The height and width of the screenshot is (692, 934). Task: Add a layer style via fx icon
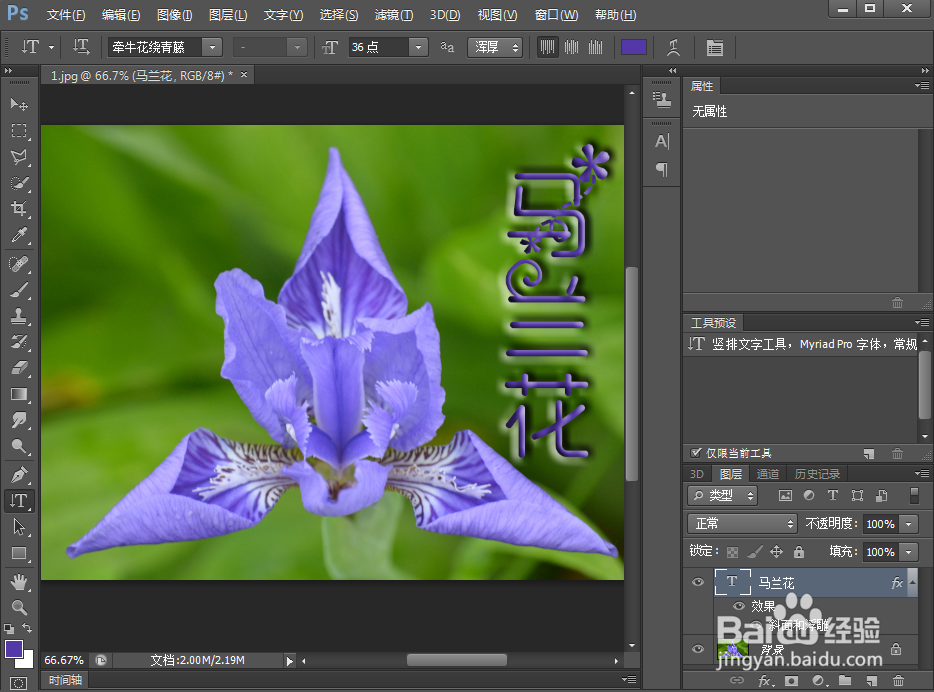pyautogui.click(x=764, y=680)
